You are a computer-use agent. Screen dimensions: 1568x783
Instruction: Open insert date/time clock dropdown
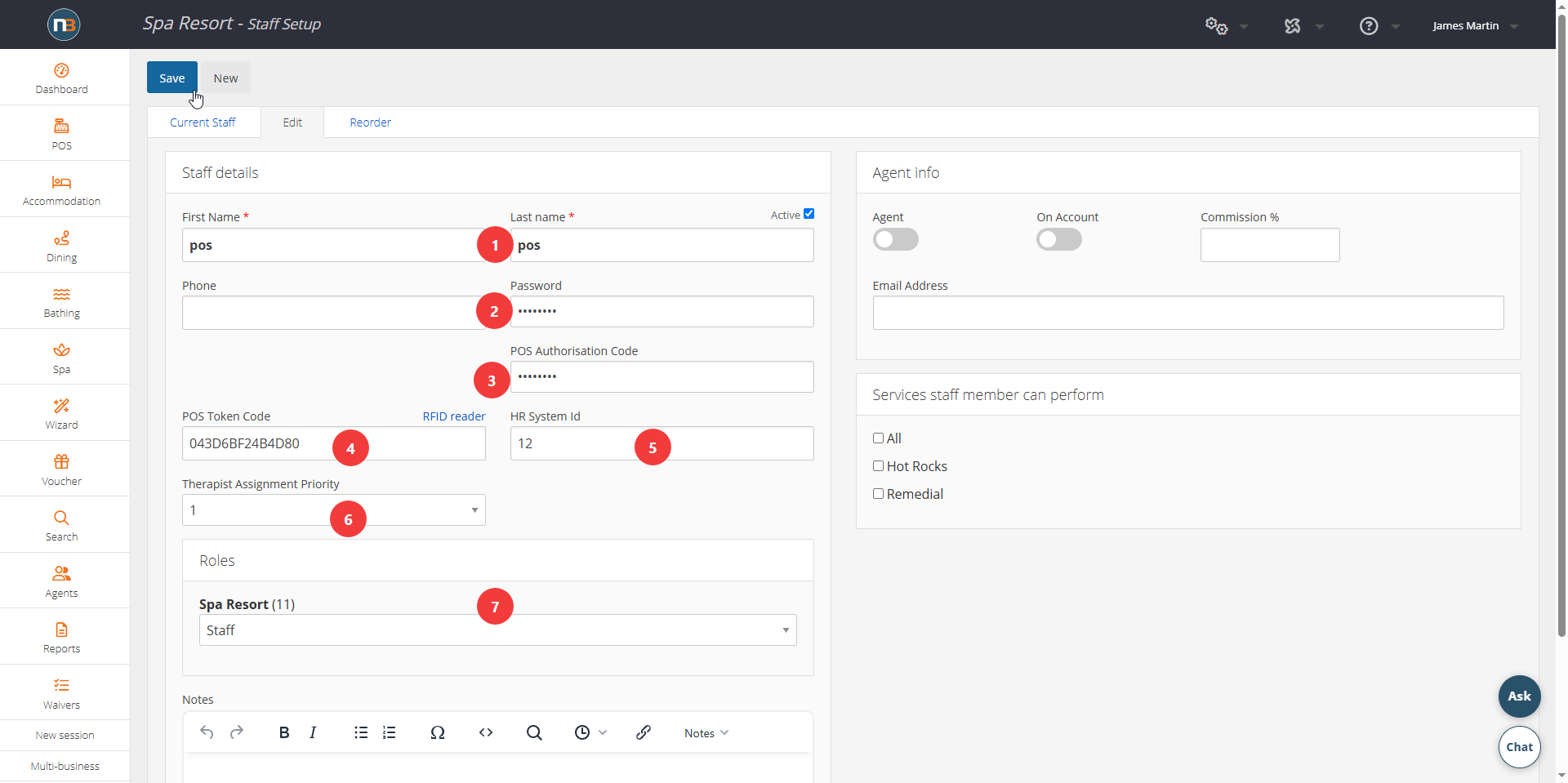click(590, 732)
